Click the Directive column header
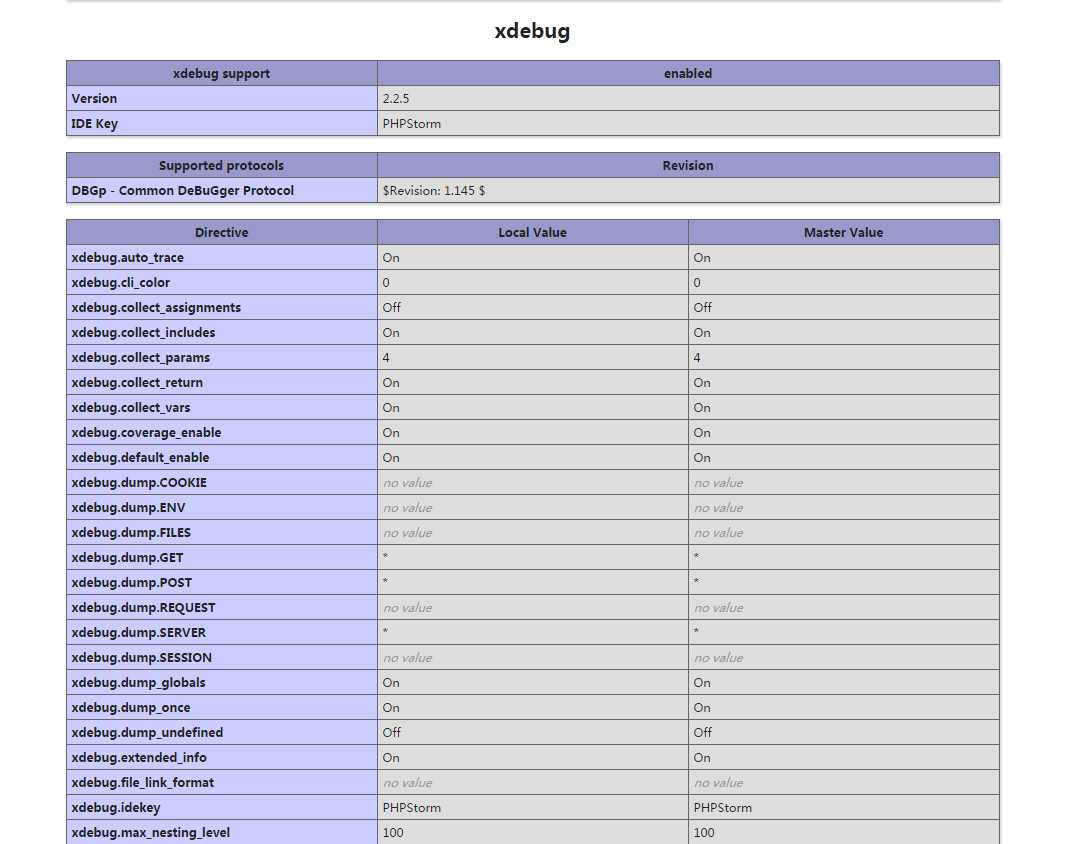Screen dimensions: 1069x844 tap(222, 232)
